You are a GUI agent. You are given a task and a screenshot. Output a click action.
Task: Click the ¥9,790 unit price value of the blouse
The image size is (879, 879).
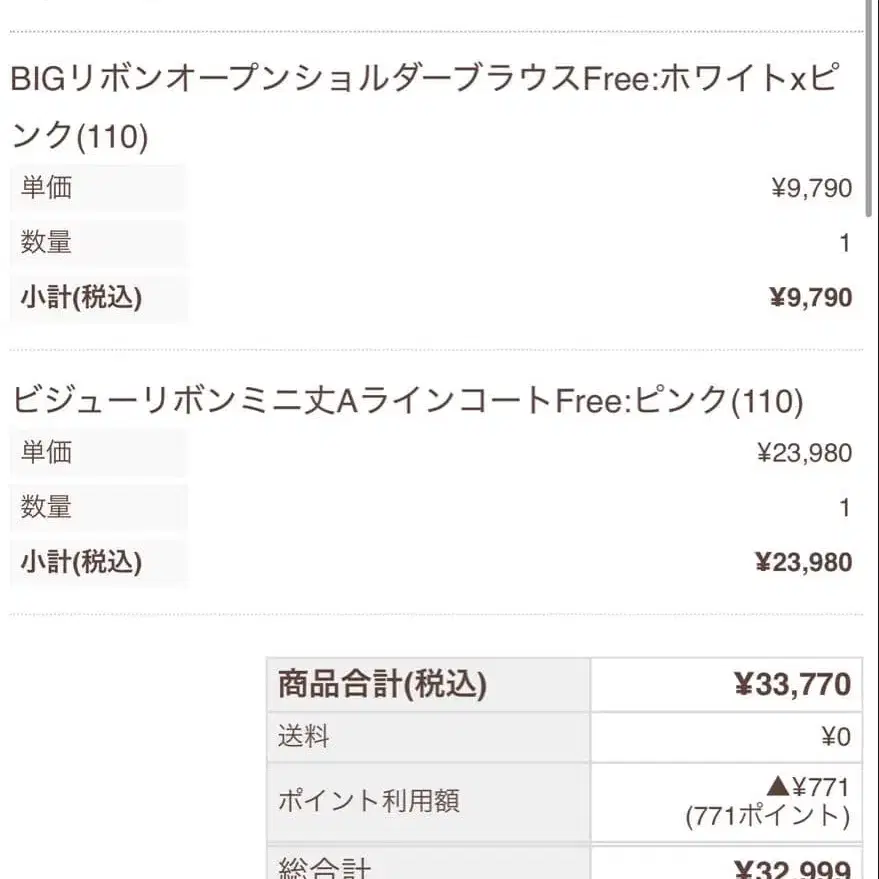click(811, 188)
